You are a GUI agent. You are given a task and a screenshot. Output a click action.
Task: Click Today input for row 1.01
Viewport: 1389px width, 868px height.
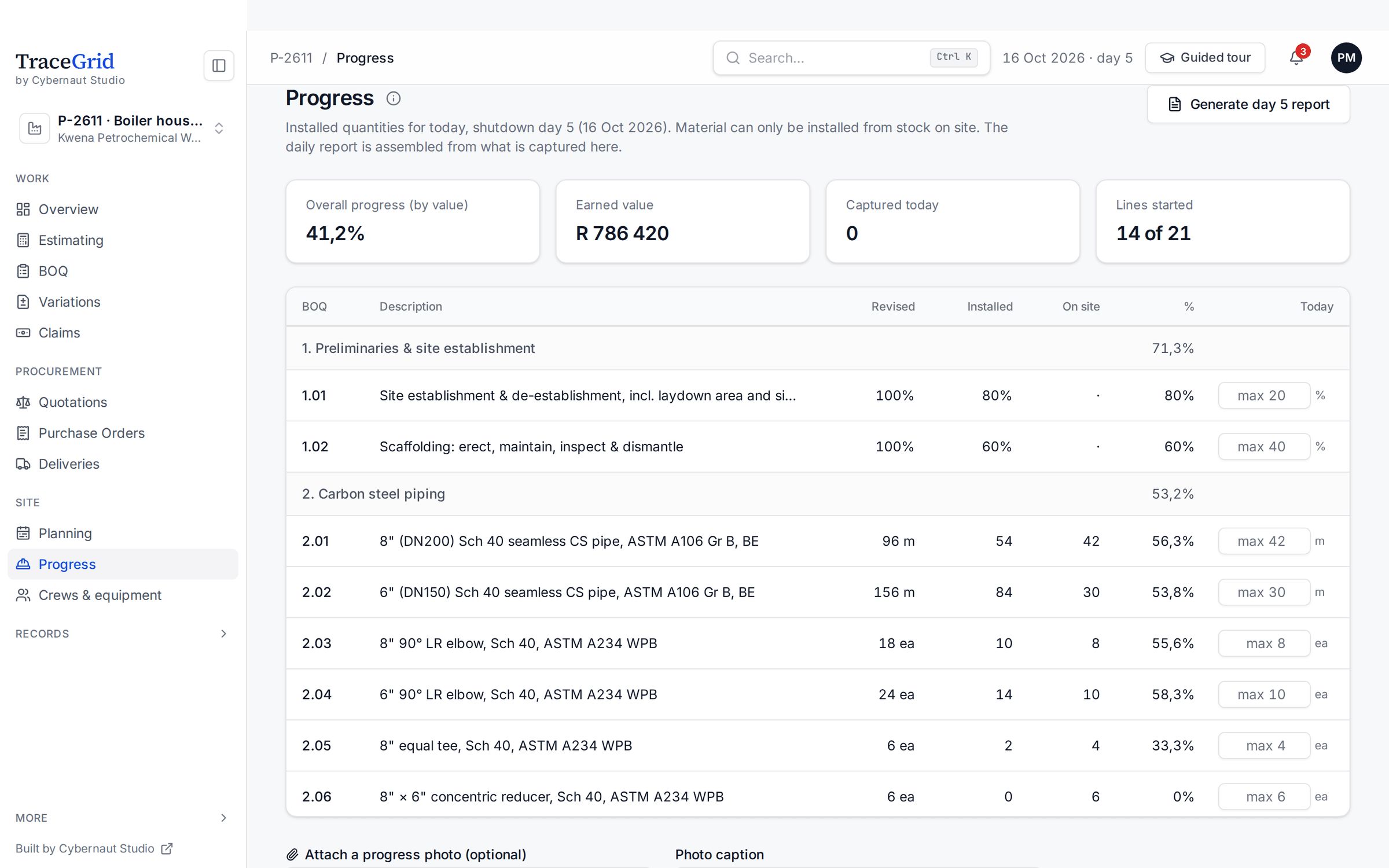[1264, 395]
